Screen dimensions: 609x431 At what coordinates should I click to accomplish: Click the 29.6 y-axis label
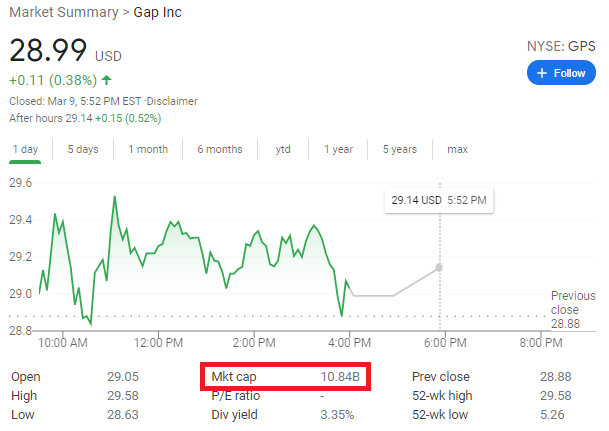point(21,182)
